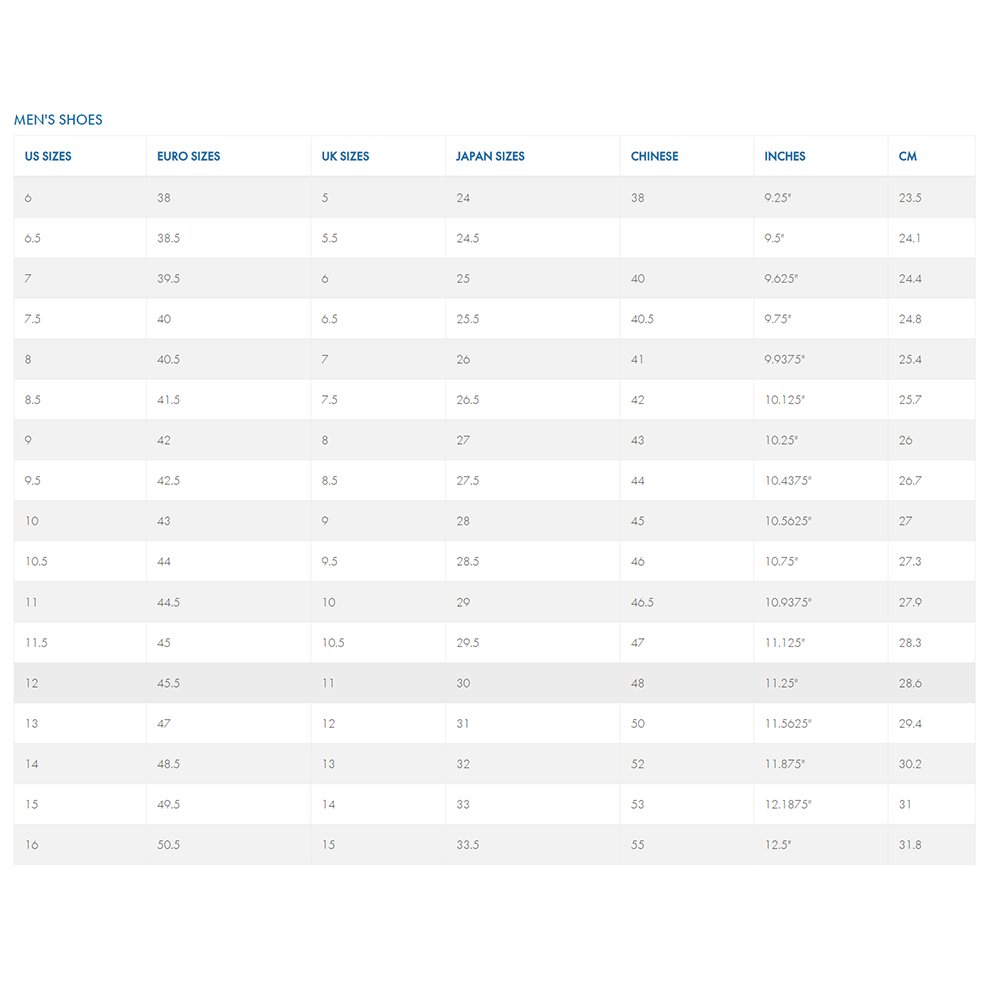Select the US size 12 highlighted row
Image resolution: width=1000 pixels, height=1000 pixels.
pyautogui.click(x=494, y=683)
